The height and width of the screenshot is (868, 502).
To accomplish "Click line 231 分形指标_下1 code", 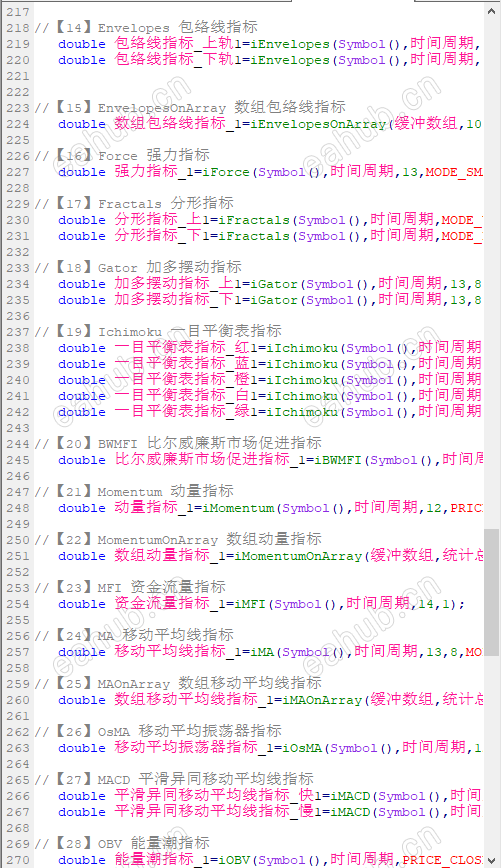I will (270, 236).
